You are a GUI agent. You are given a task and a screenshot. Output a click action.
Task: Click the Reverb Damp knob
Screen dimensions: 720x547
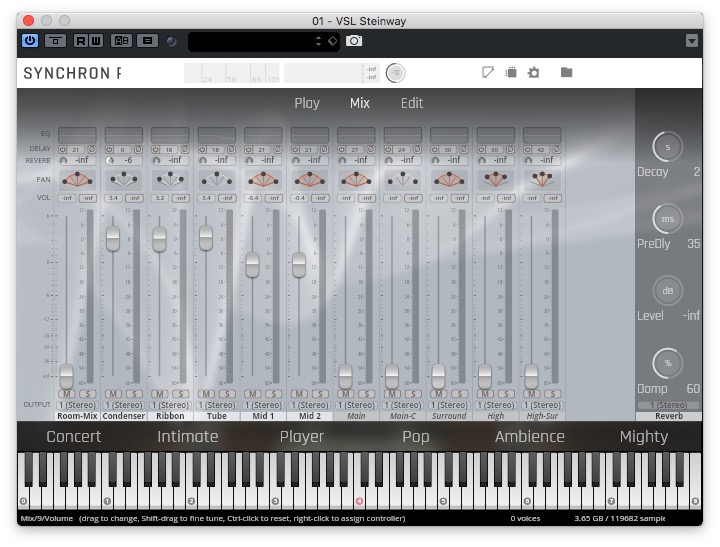coord(667,363)
